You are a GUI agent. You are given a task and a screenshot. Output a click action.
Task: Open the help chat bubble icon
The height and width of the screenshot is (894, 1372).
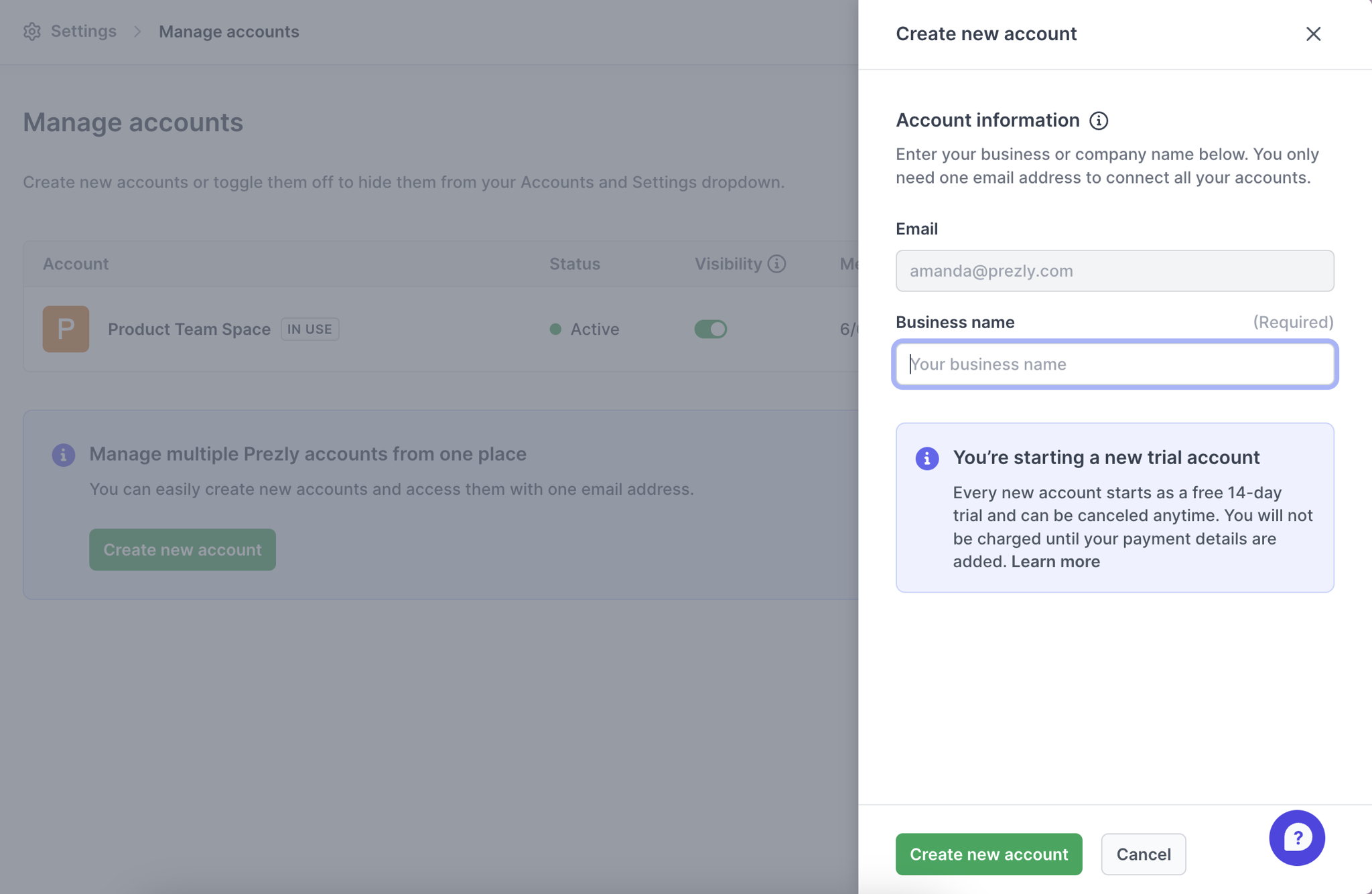click(x=1296, y=838)
